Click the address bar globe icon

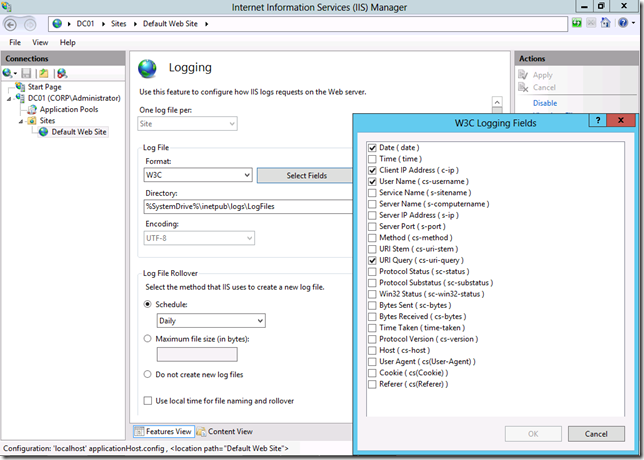(57, 24)
